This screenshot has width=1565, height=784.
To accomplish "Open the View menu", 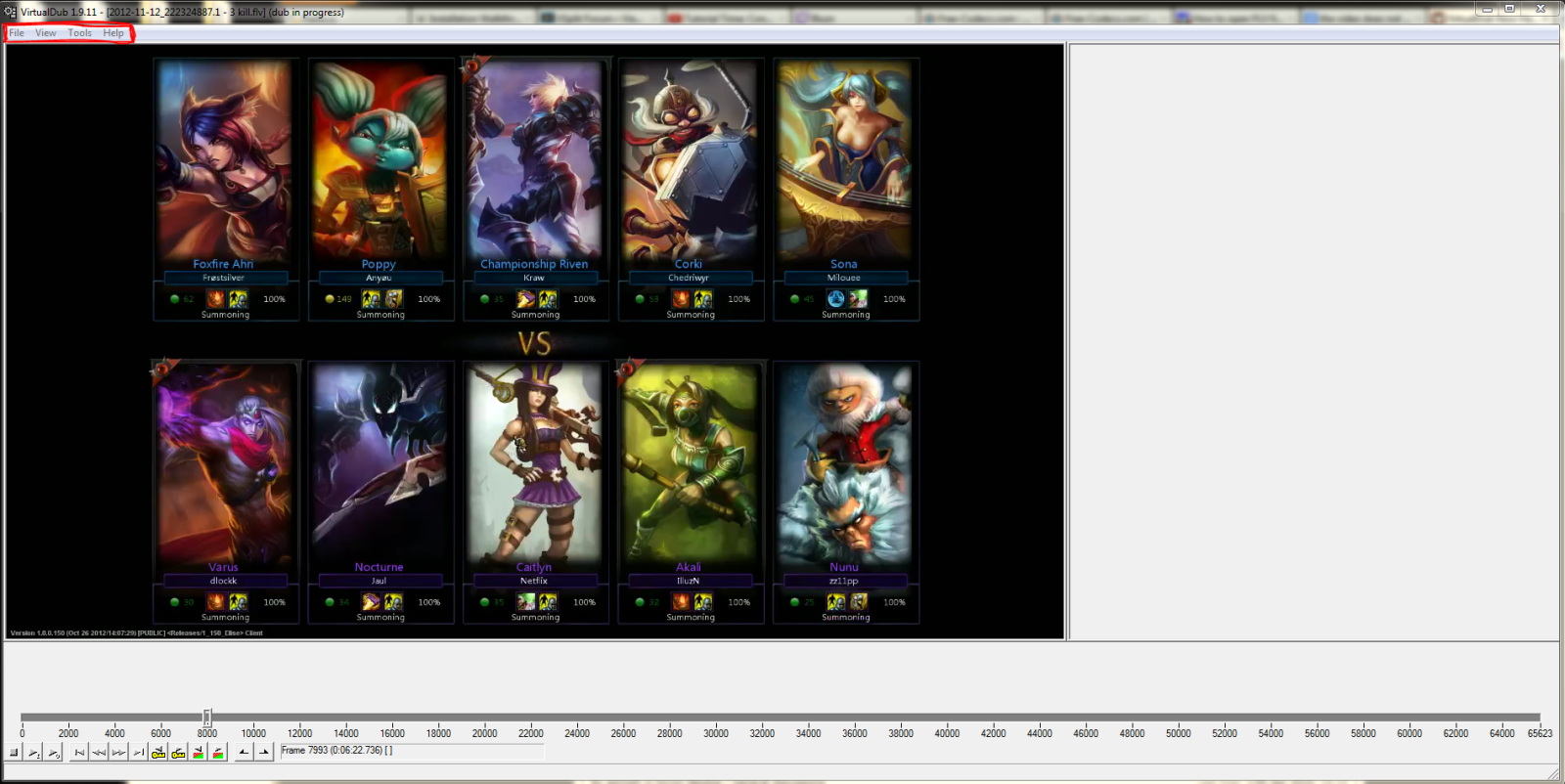I will (46, 33).
